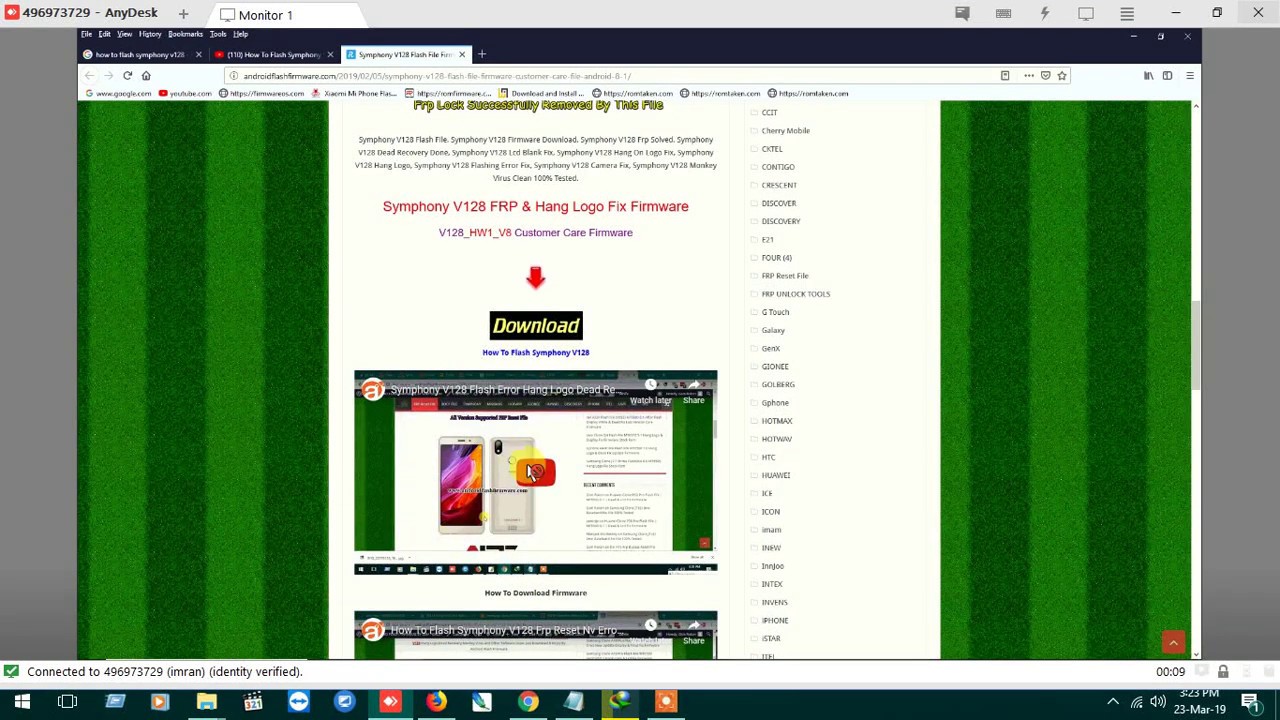This screenshot has width=1280, height=720.
Task: Open the Firefox History menu
Action: pos(150,34)
